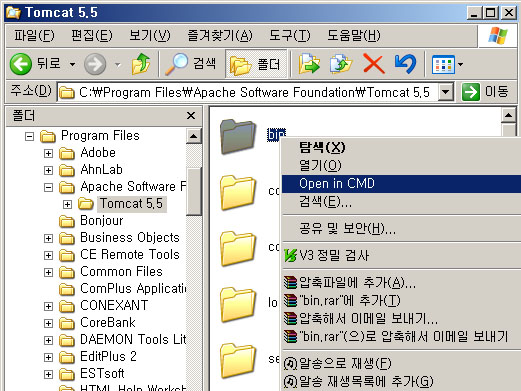Go up one folder level

coord(141,64)
